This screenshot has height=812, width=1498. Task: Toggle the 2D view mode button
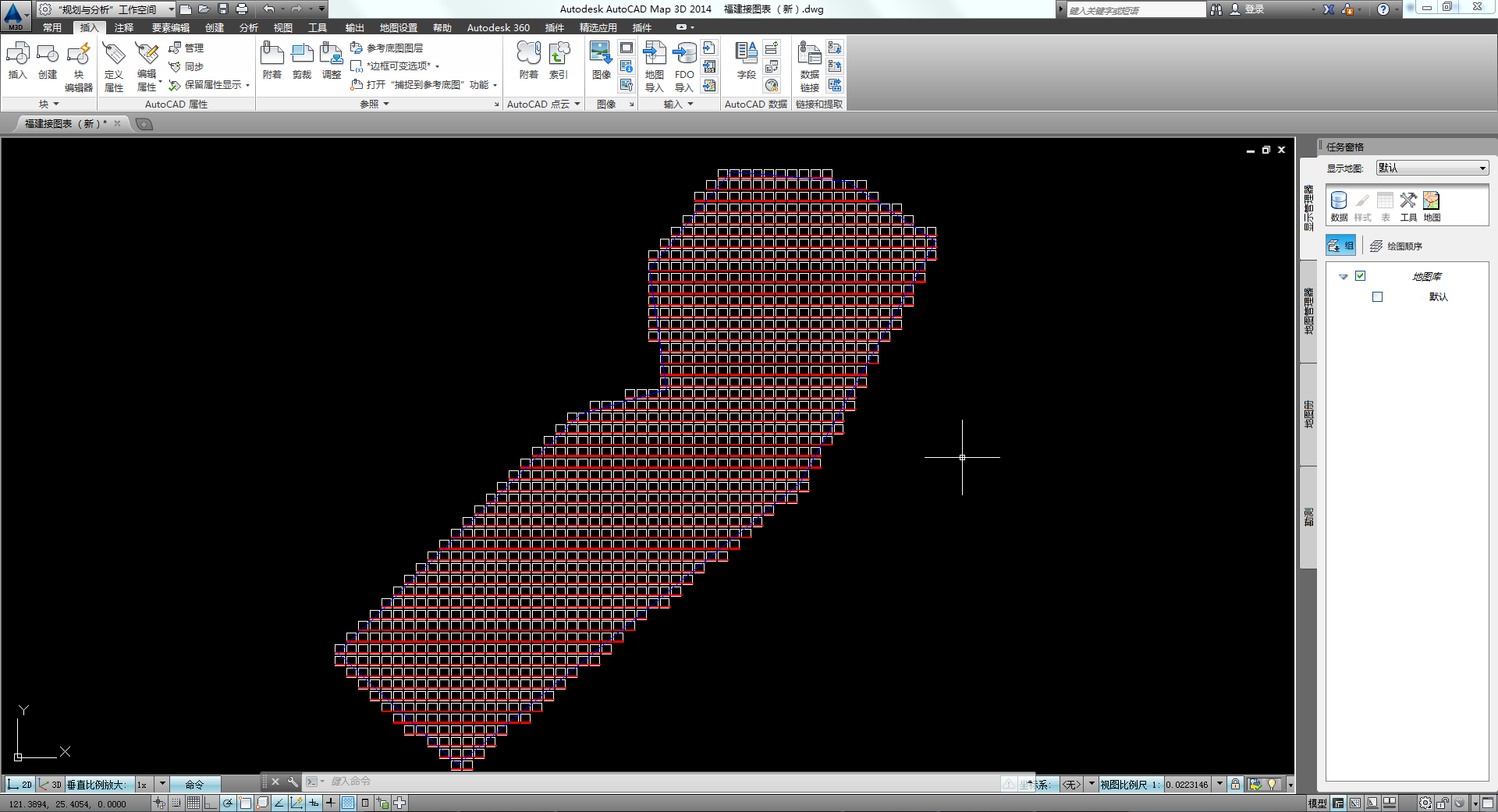[20, 784]
